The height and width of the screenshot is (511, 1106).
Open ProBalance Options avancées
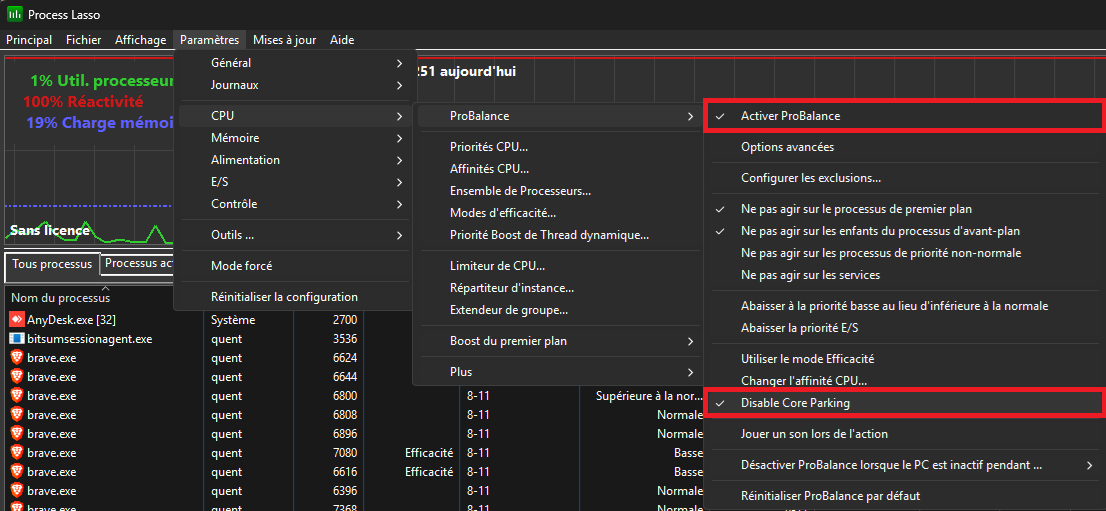(x=904, y=148)
